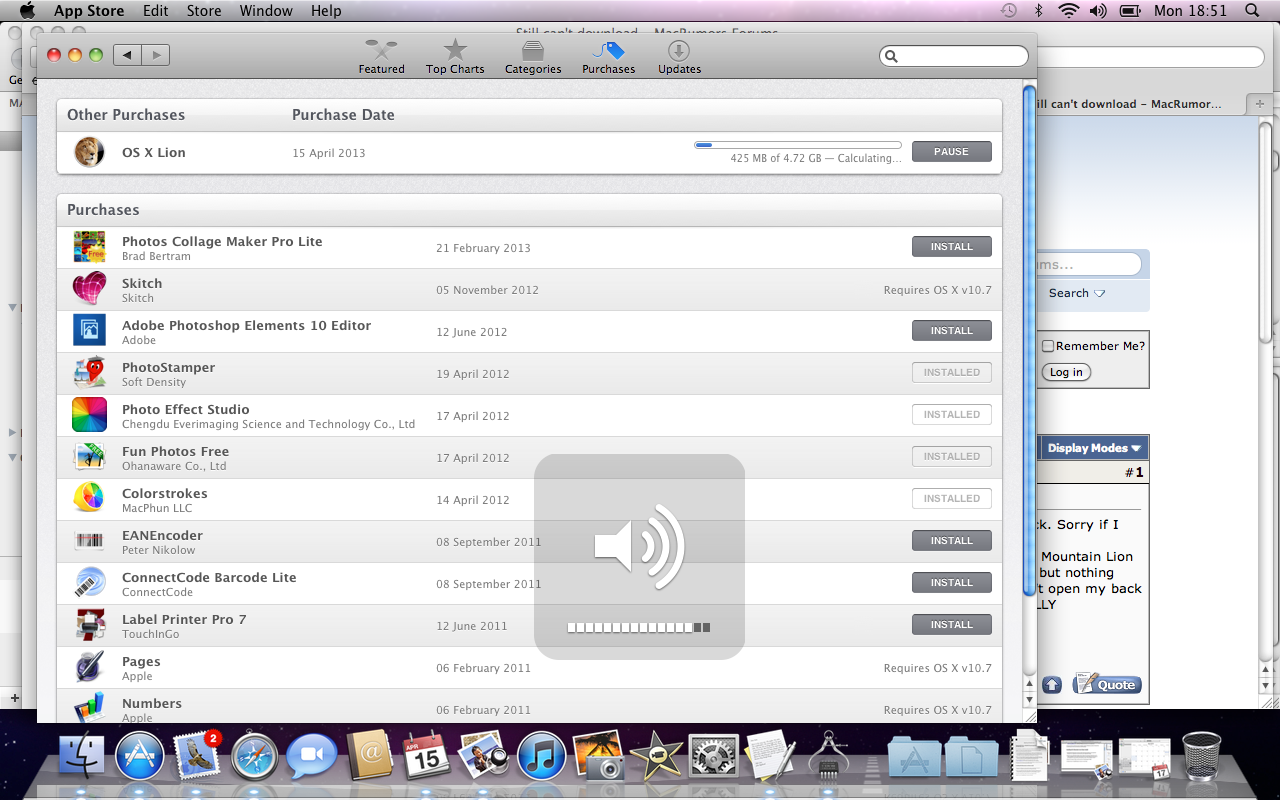Click the PhotoStamper icon

(89, 373)
